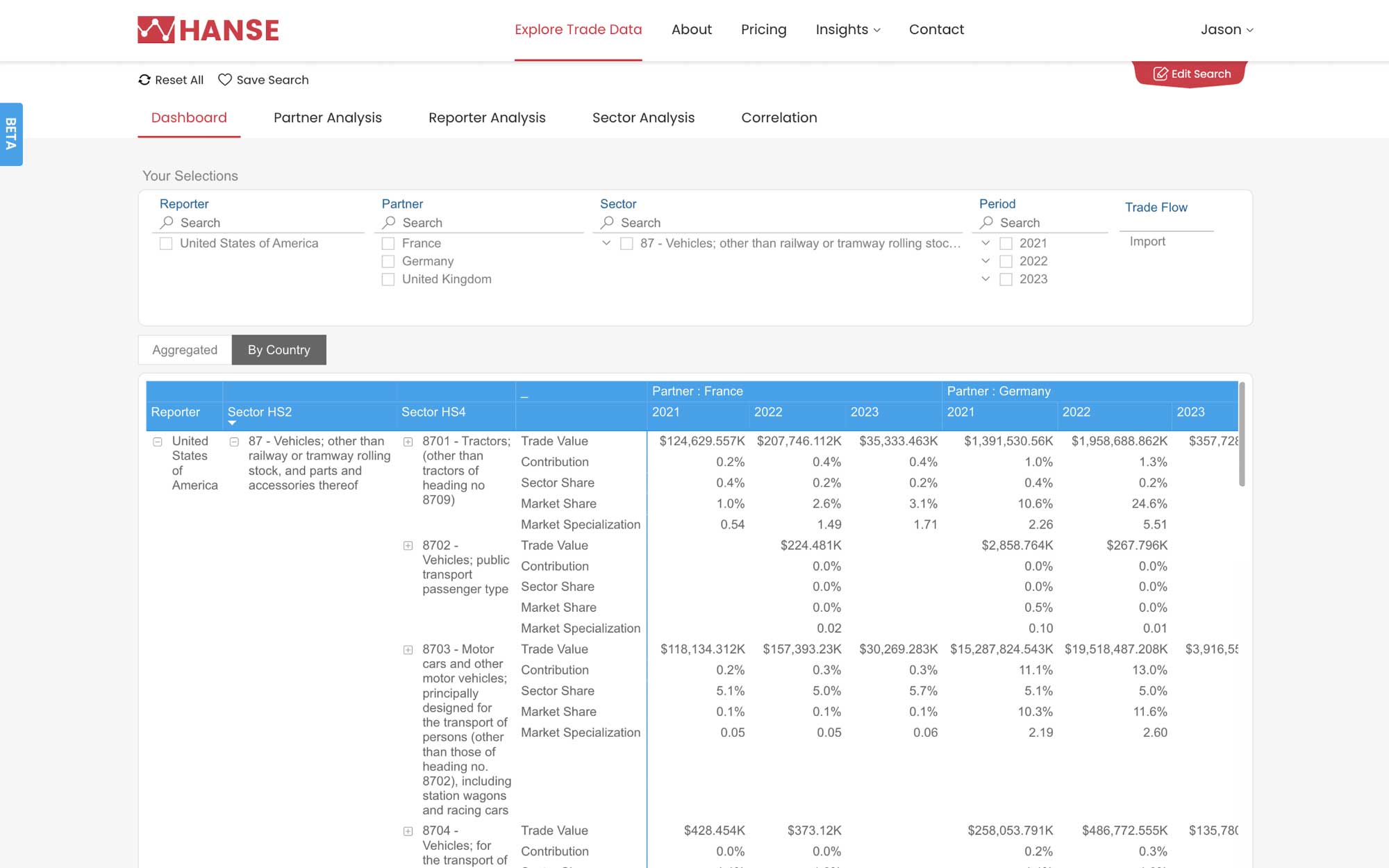Screen dimensions: 1389x868
Task: Click the Save Search link
Action: coord(263,80)
